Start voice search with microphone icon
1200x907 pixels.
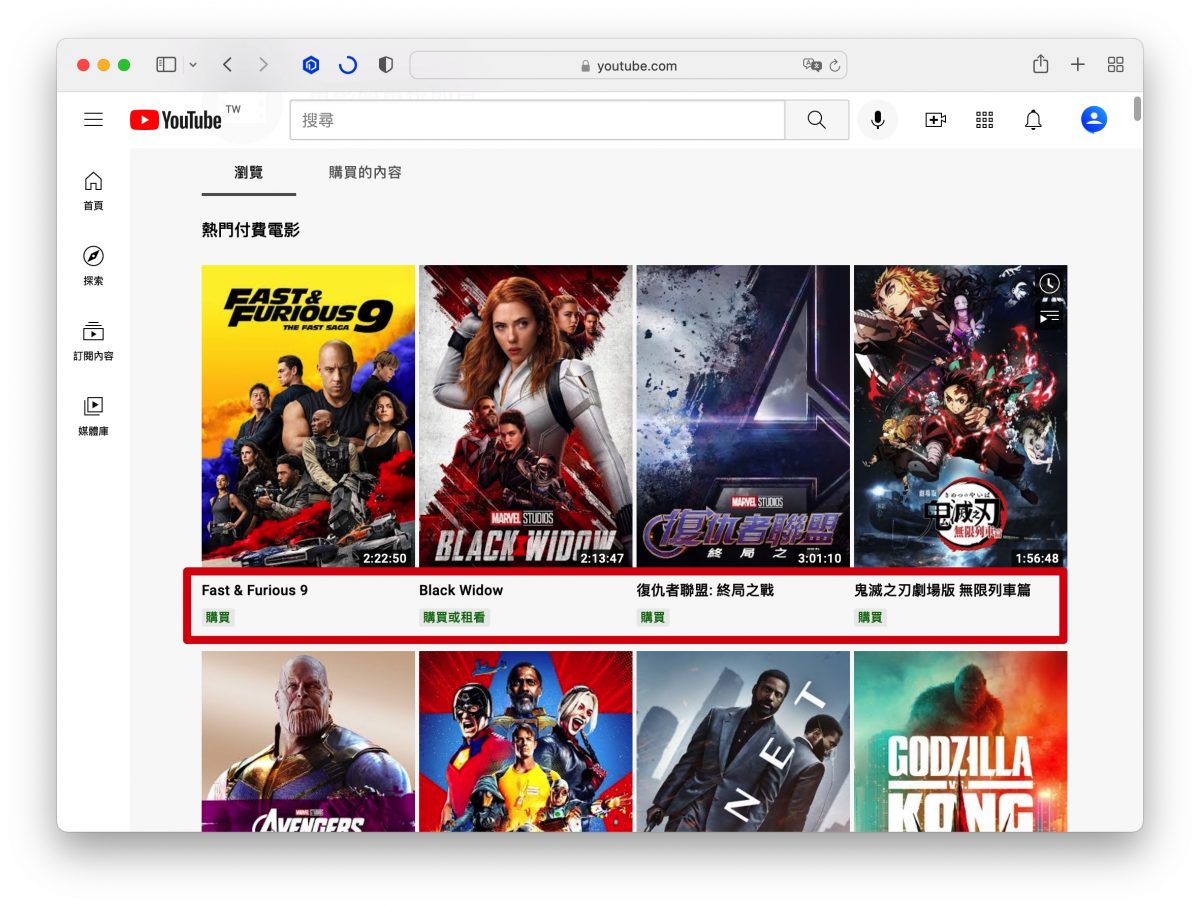click(x=877, y=120)
